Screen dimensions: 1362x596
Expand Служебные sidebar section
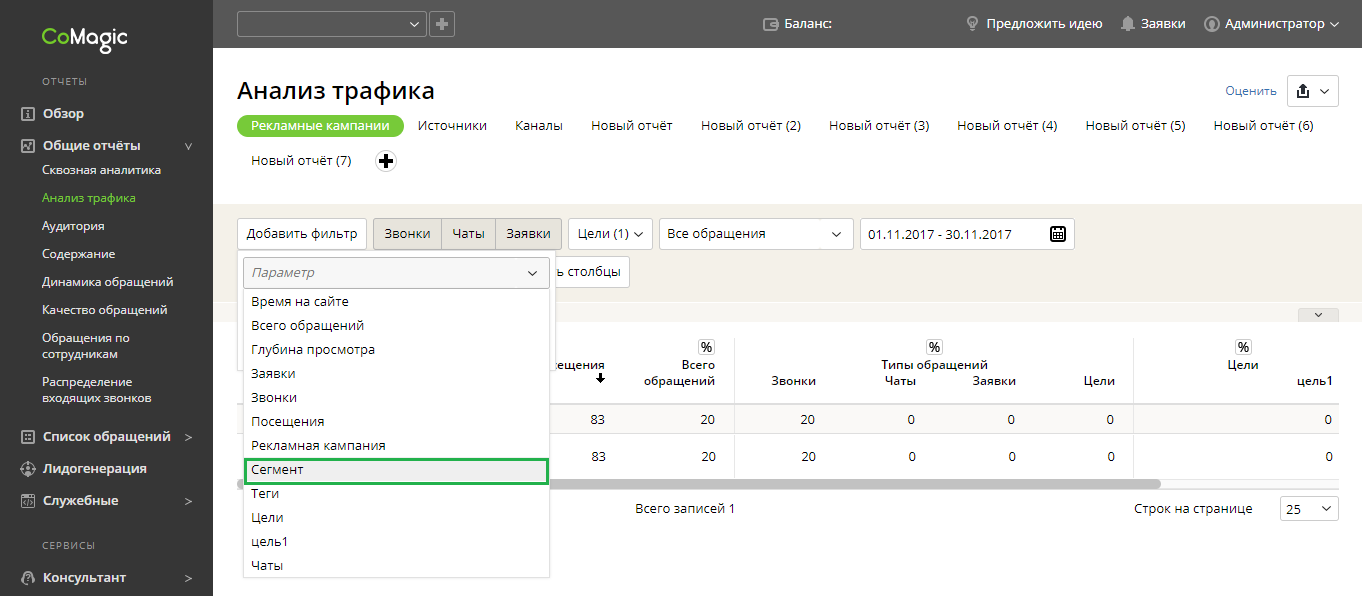coord(189,501)
